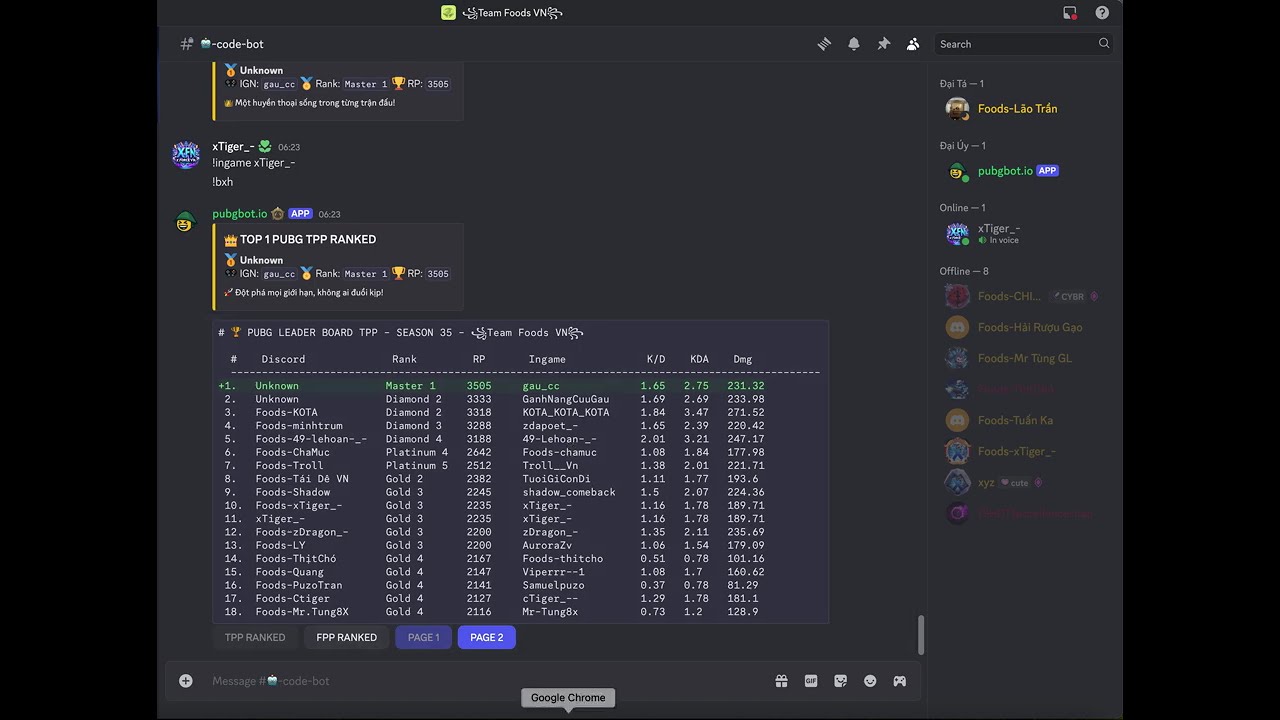Click xTiger_- username in chat
This screenshot has width=1280, height=720.
[x=233, y=146]
